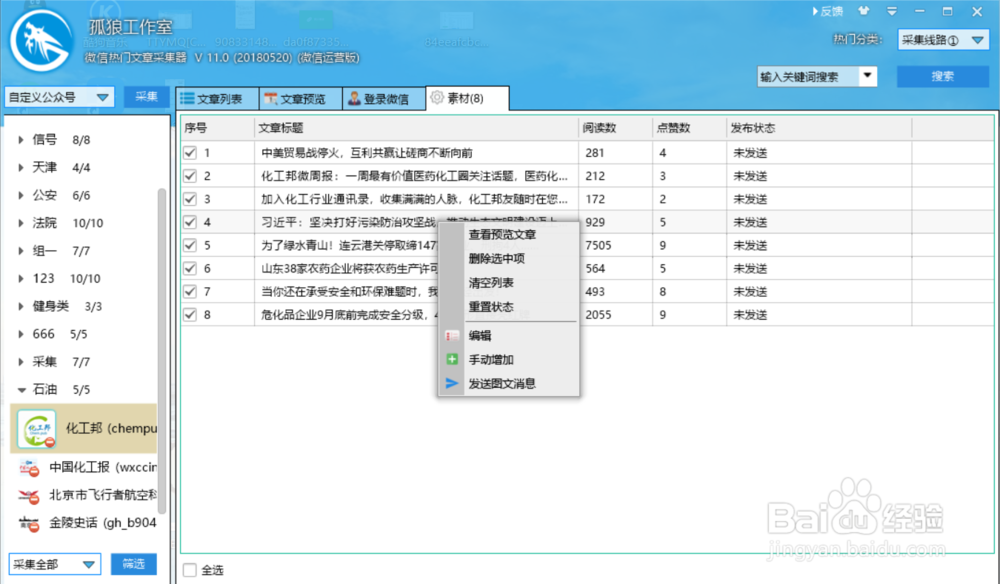Click the person icon on 登录微信 tab
The width and height of the screenshot is (1000, 584).
353,98
